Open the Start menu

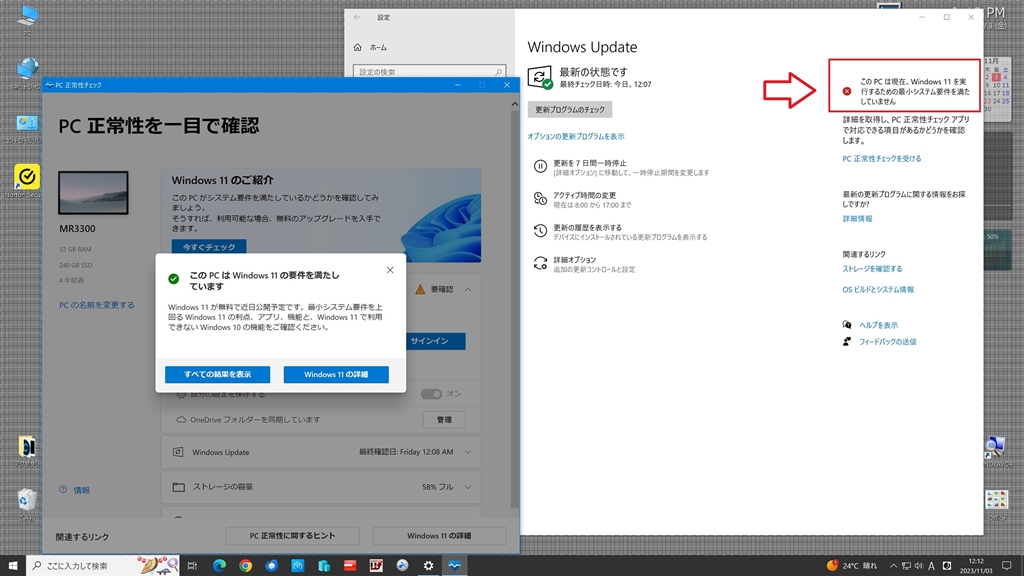coord(12,566)
